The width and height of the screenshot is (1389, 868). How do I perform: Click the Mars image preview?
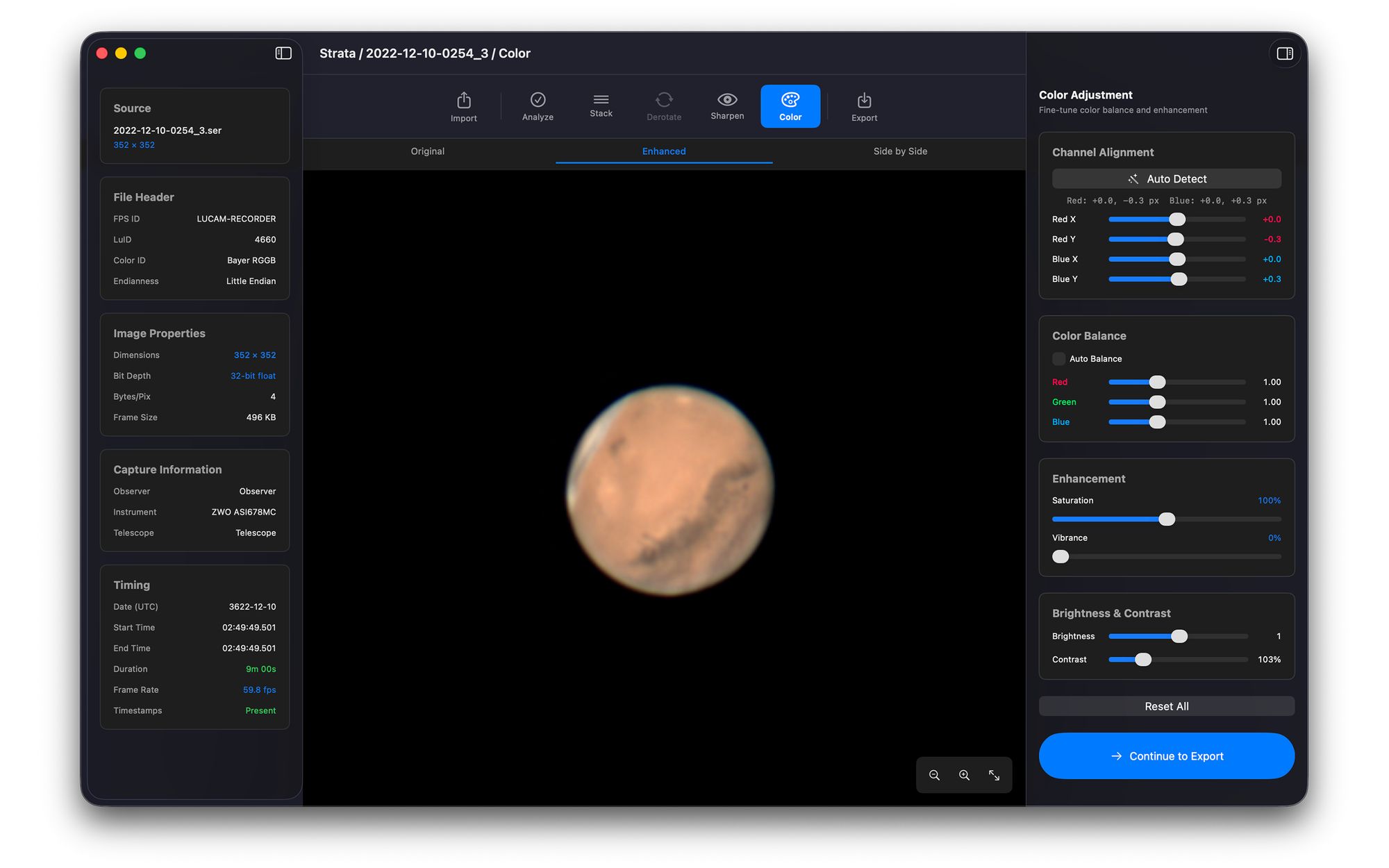pos(669,490)
